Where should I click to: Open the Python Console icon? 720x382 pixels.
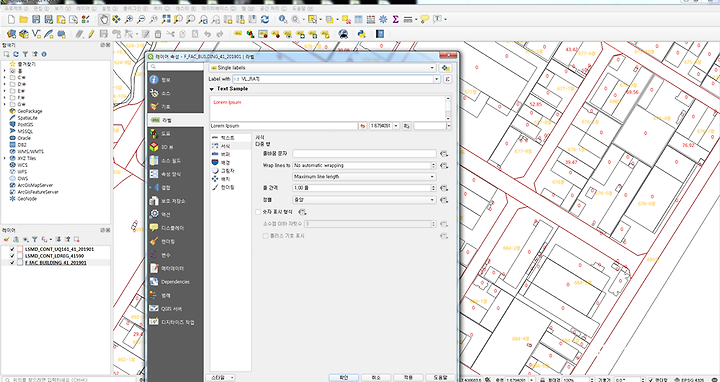pyautogui.click(x=362, y=34)
